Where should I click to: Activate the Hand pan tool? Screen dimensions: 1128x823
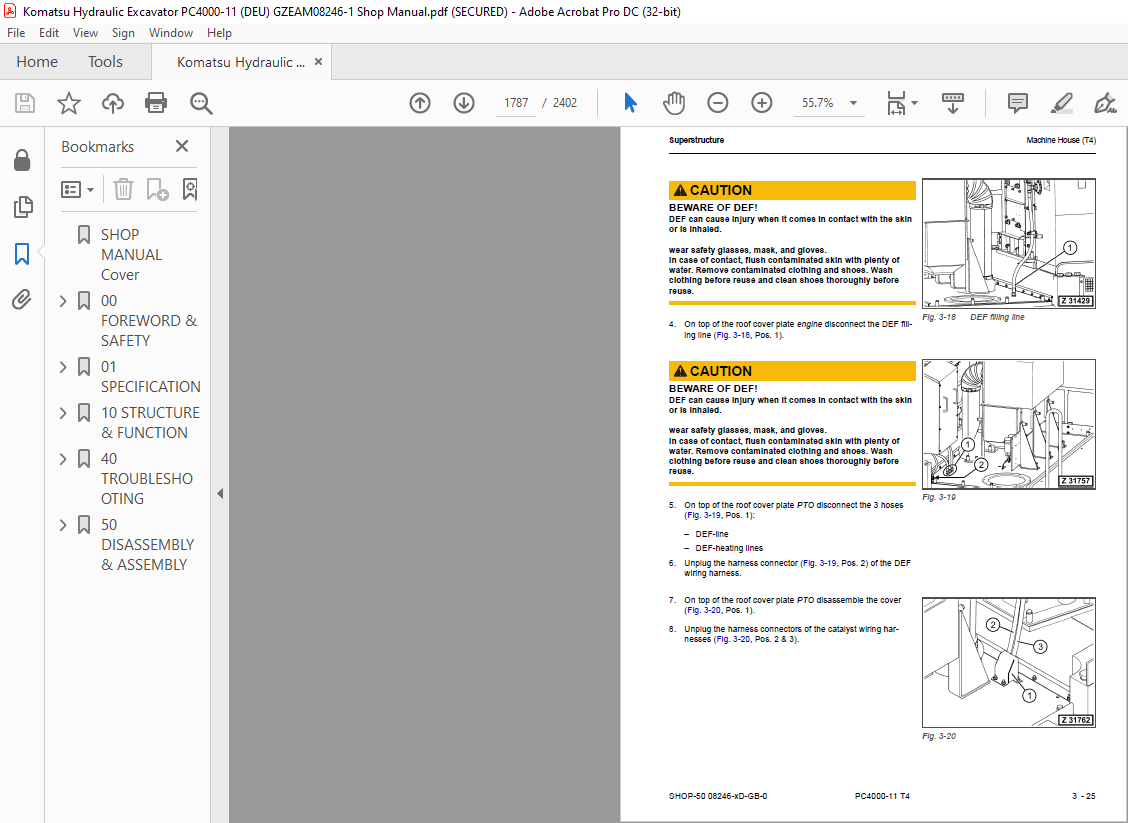pos(674,103)
